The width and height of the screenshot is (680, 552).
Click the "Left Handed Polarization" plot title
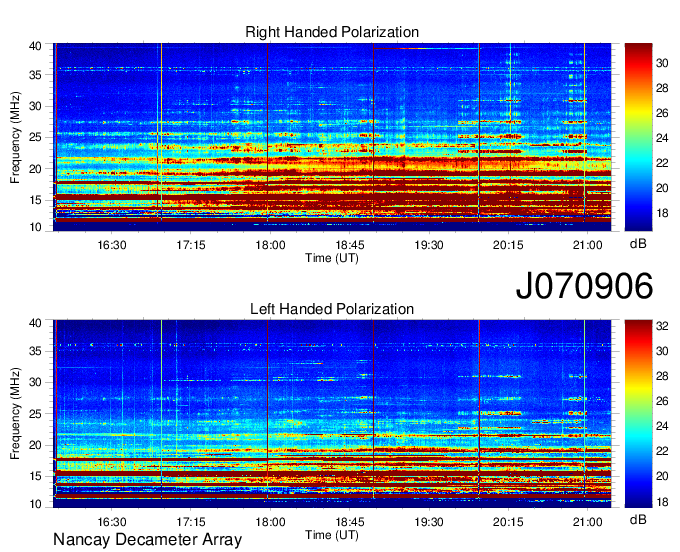pyautogui.click(x=332, y=309)
